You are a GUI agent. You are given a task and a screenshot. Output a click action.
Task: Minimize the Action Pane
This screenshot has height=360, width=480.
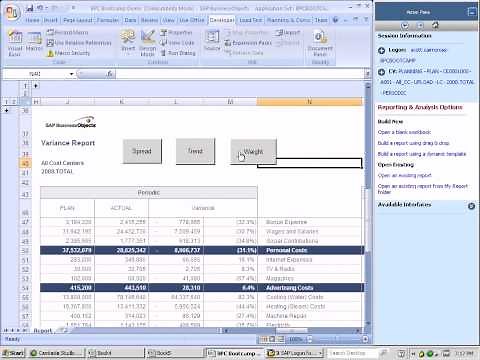point(472,12)
